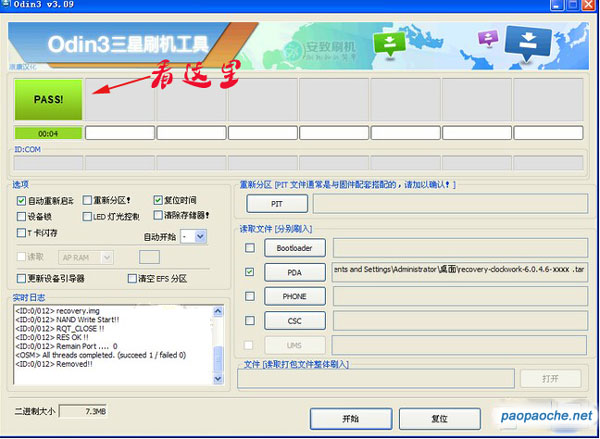Tick the checkbox beside CSC
The image size is (600, 439).
[250, 320]
